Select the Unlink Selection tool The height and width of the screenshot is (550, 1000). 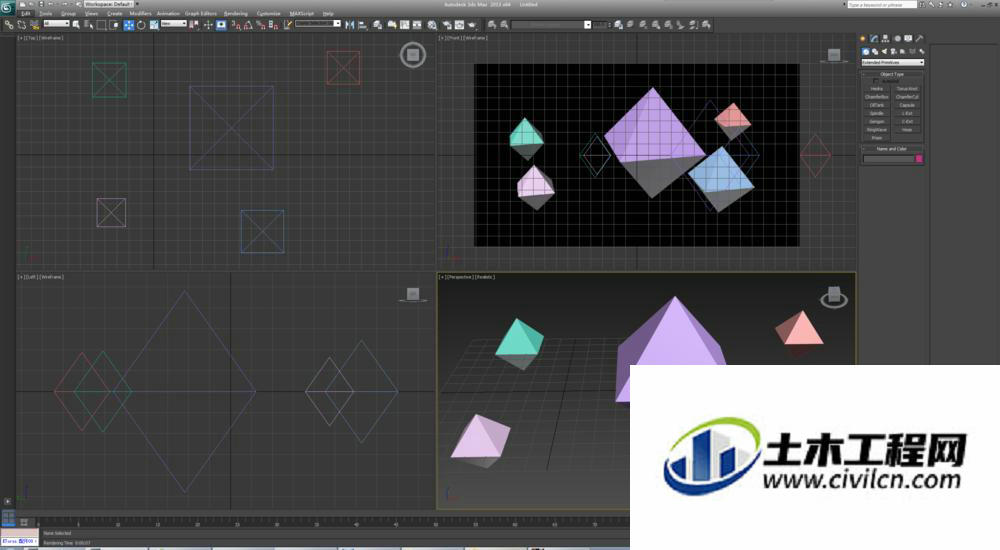point(21,25)
